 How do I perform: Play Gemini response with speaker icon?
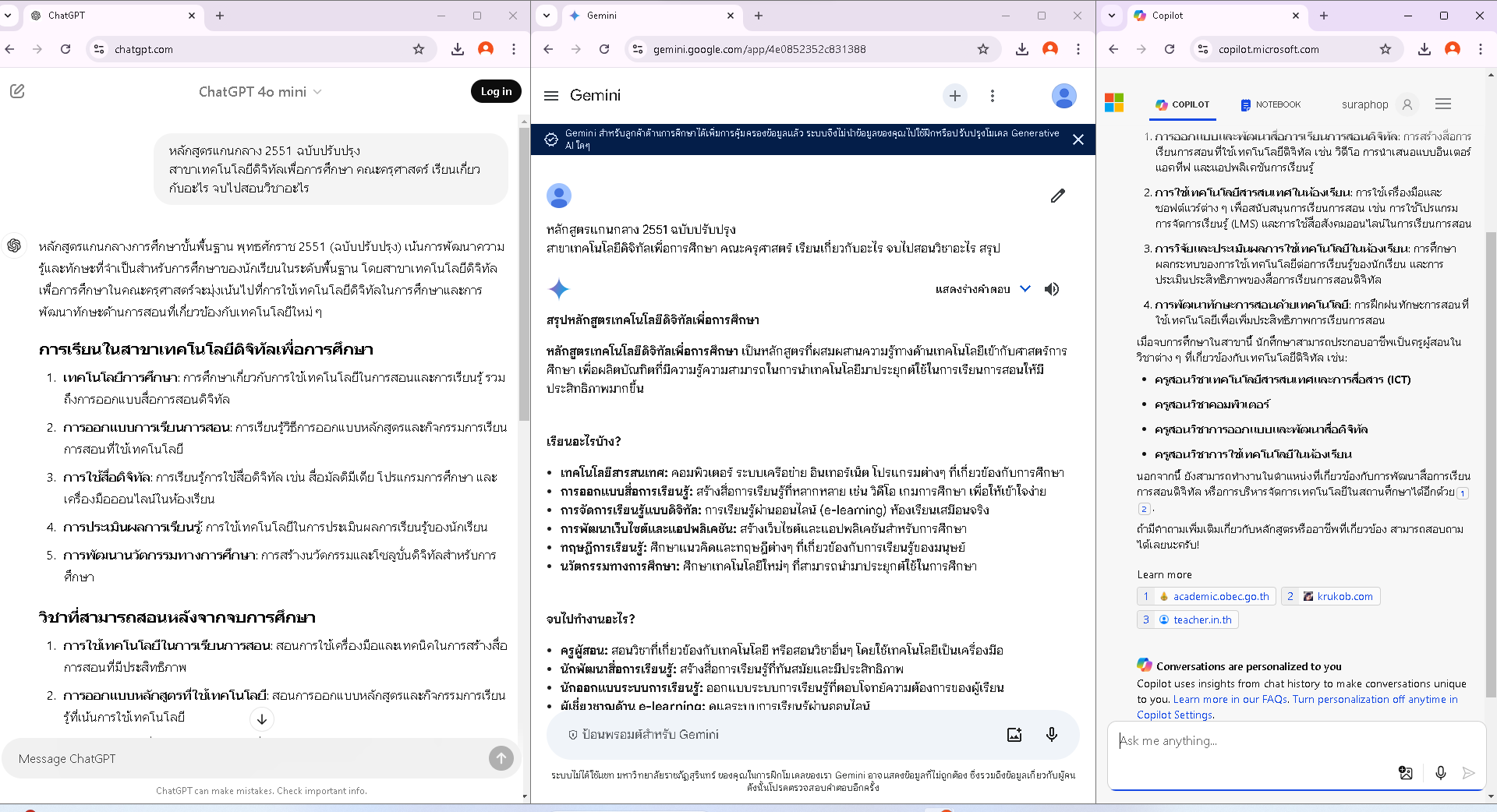pyautogui.click(x=1052, y=289)
